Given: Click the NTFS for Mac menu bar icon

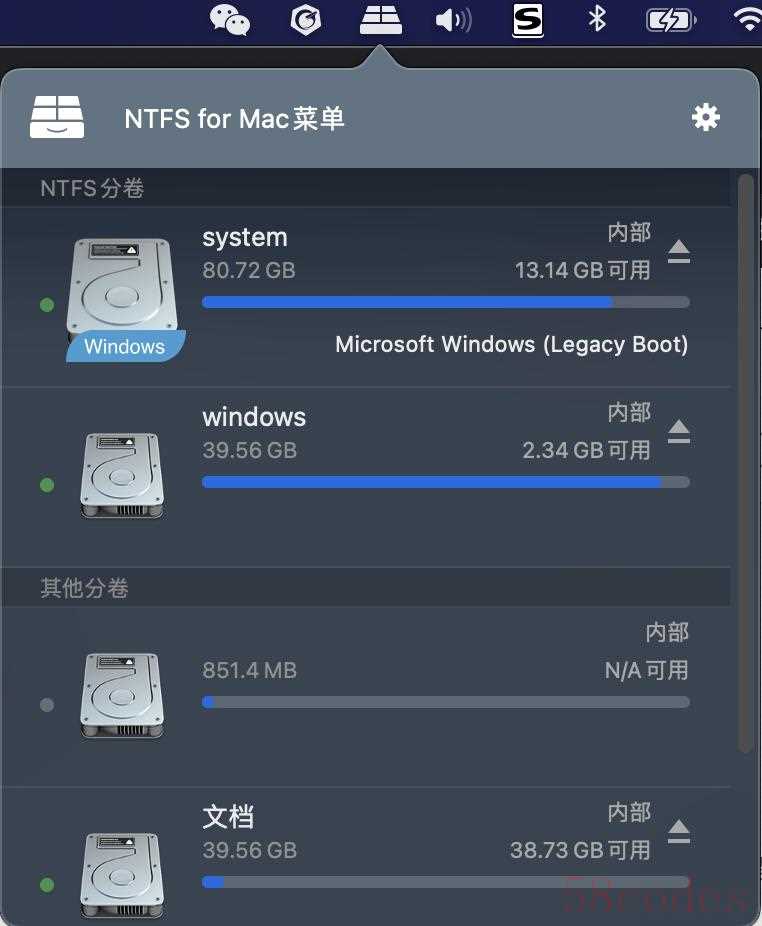Looking at the screenshot, I should coord(381,20).
